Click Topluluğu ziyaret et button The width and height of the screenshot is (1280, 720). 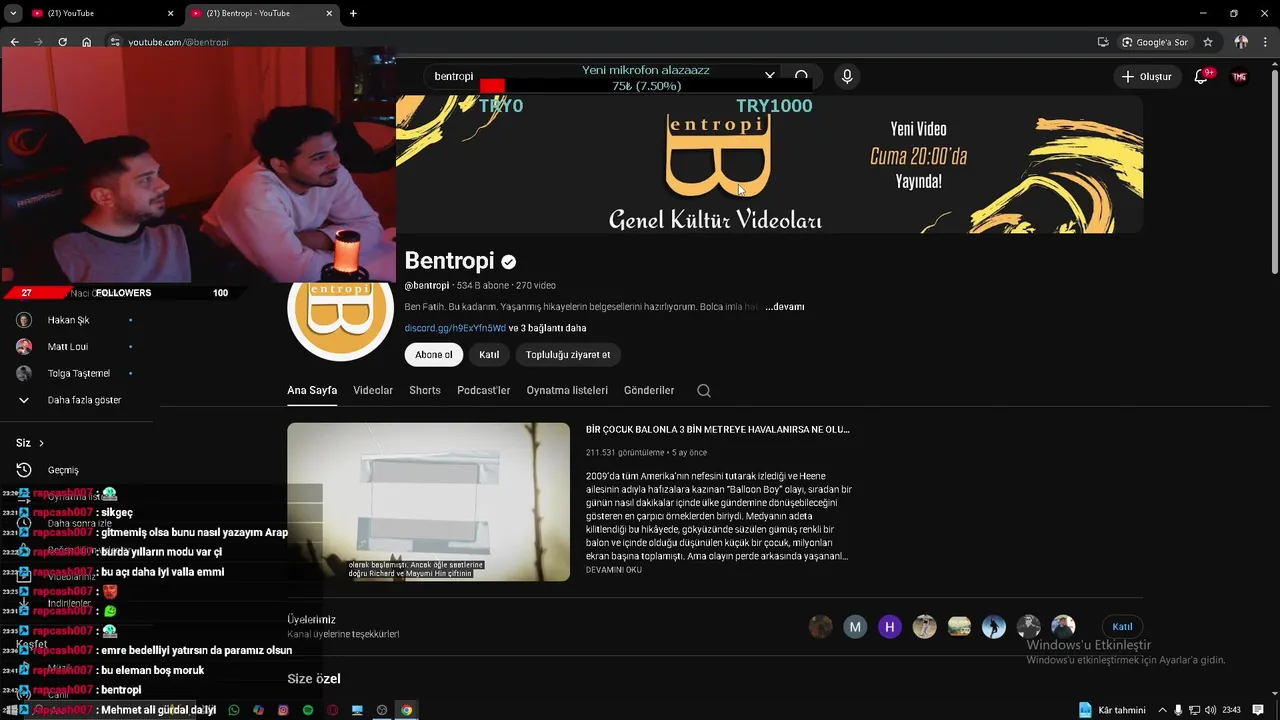coord(568,354)
